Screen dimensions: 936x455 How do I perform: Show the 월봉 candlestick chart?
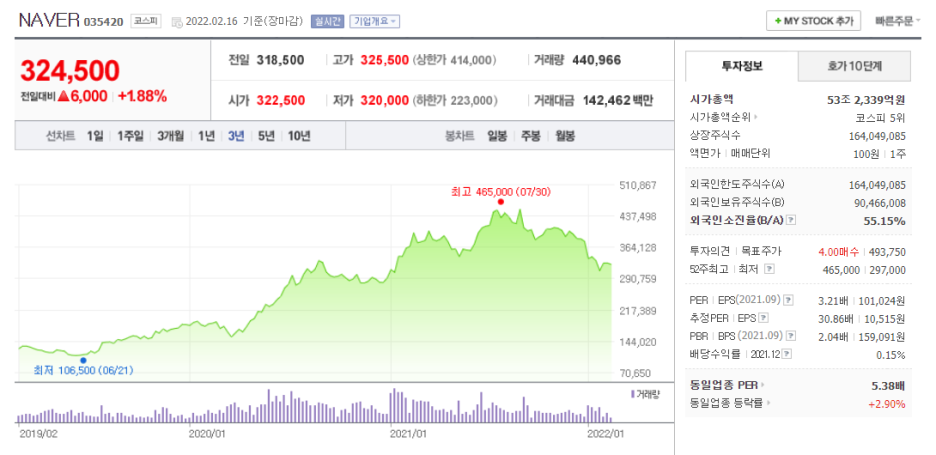pyautogui.click(x=565, y=136)
